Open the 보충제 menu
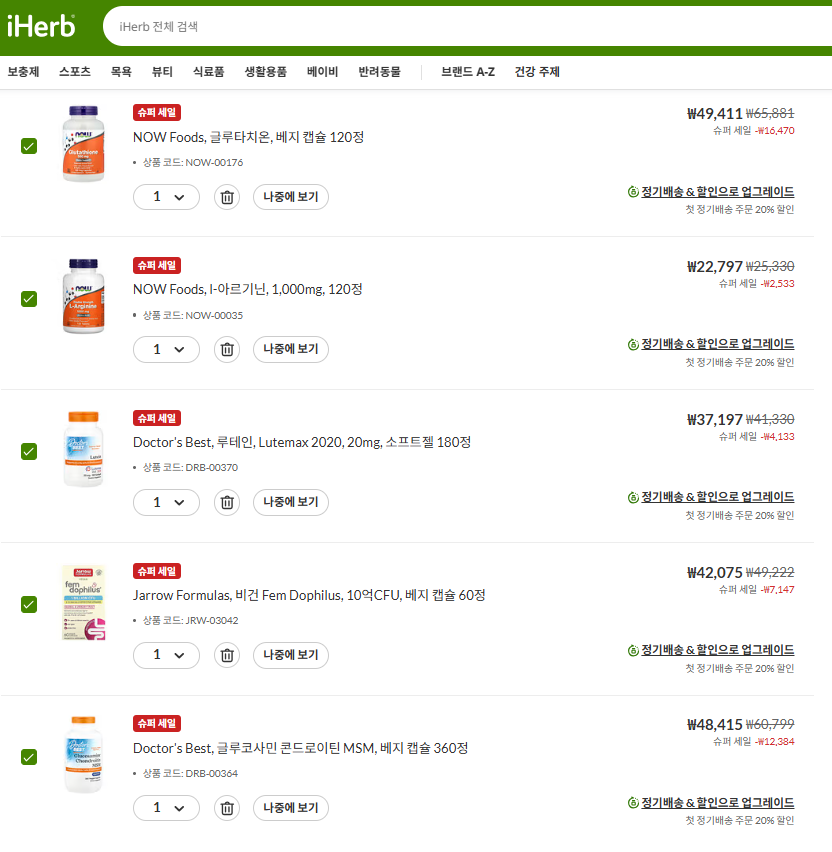This screenshot has width=832, height=852. click(23, 72)
